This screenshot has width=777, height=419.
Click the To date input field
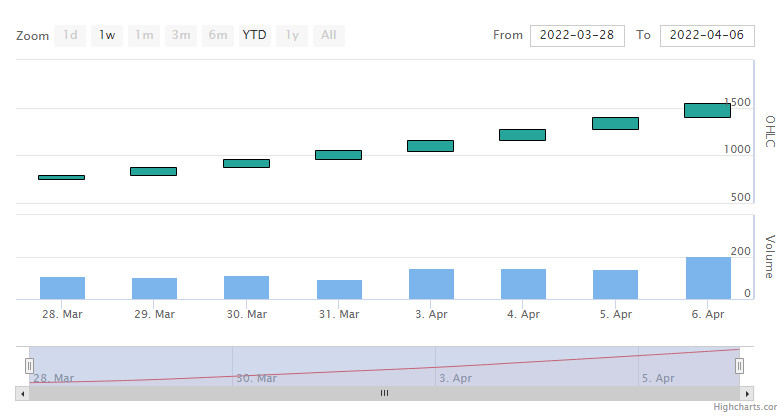pos(707,36)
